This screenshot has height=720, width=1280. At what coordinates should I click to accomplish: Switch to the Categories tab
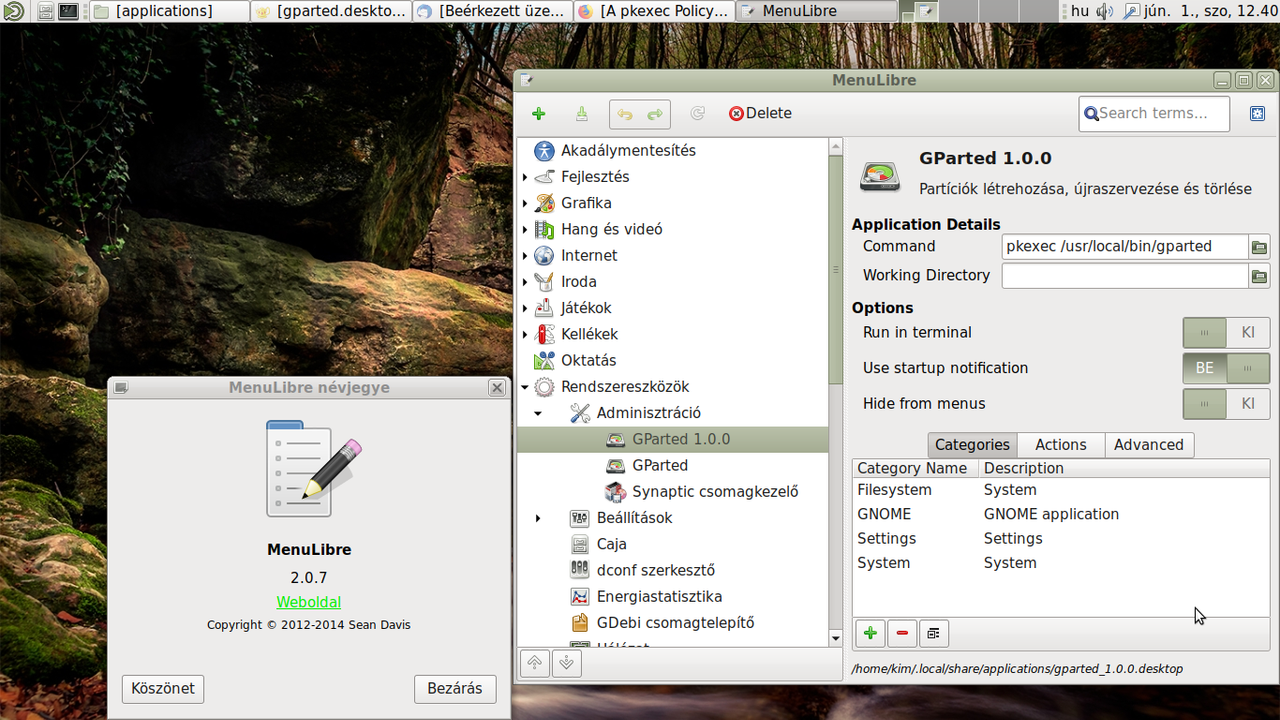tap(972, 445)
